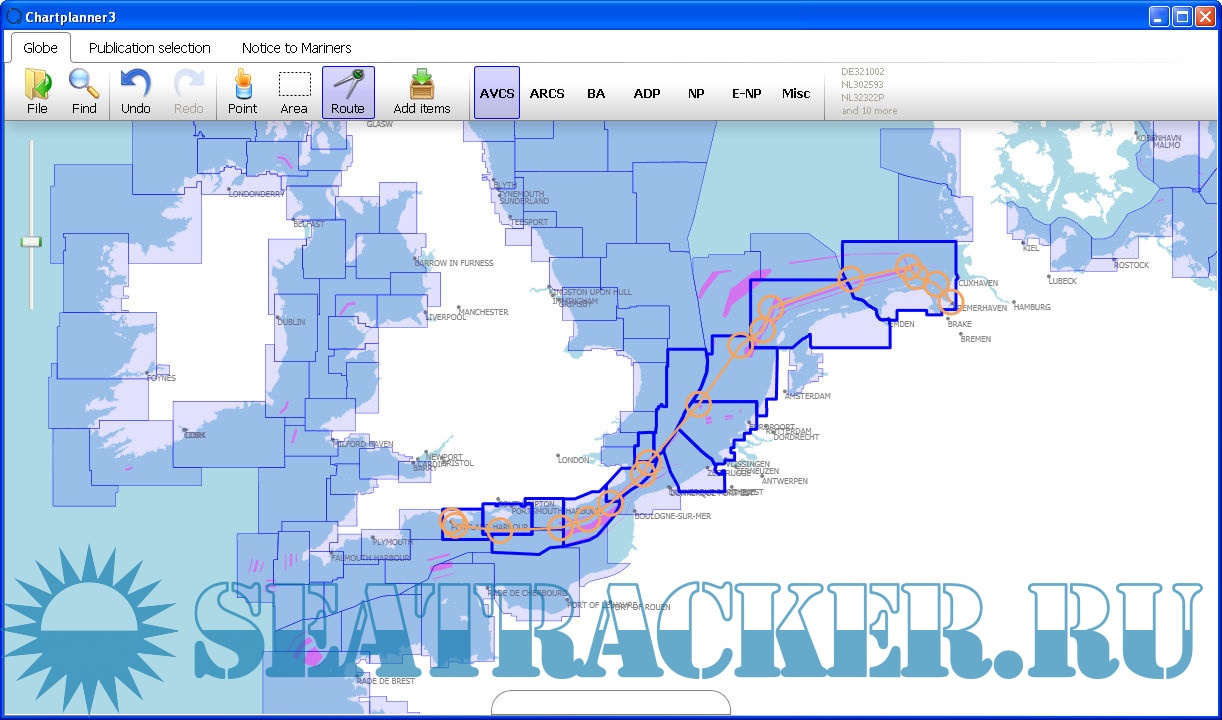Enable the ARCS chart layer
Image resolution: width=1222 pixels, height=720 pixels.
coord(547,93)
